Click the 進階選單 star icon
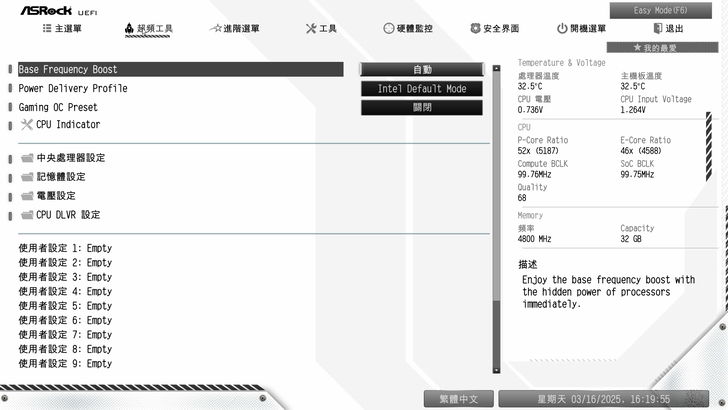Viewport: 728px width, 410px height. click(215, 28)
